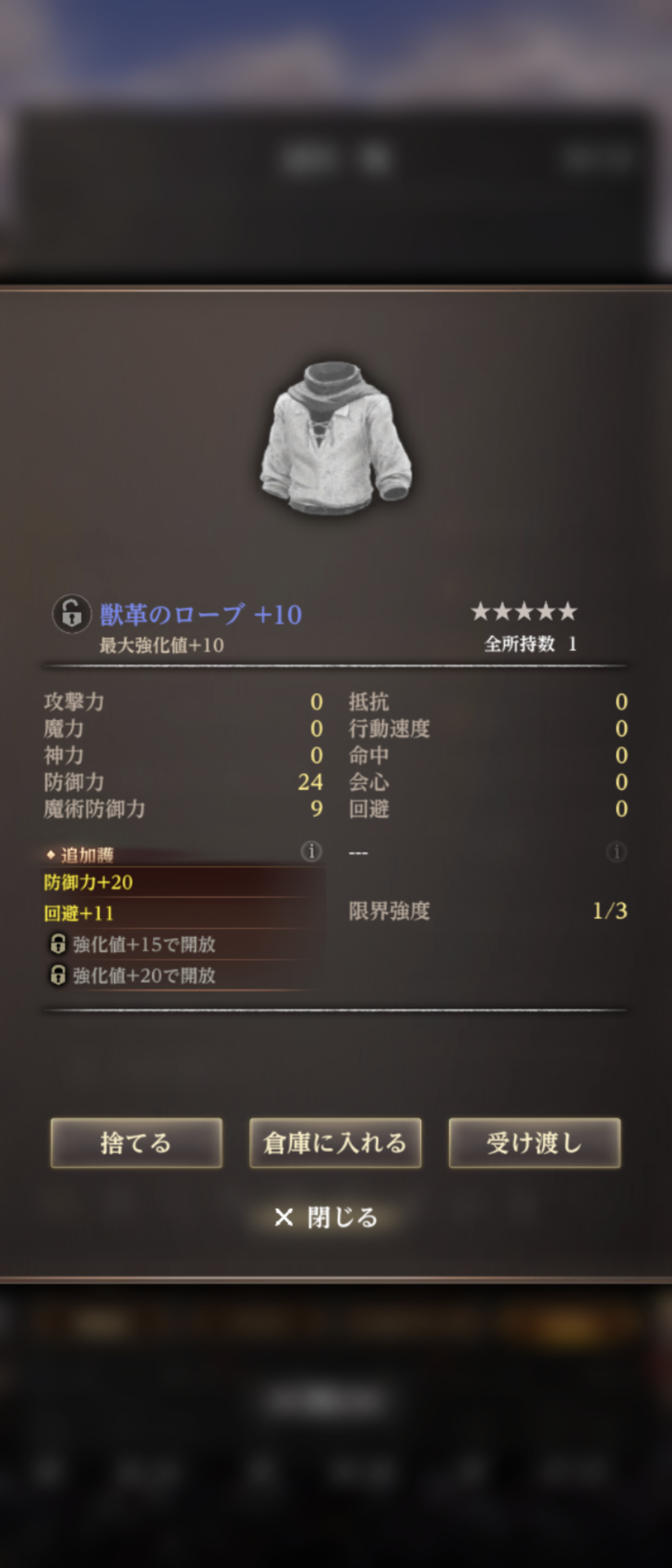Image resolution: width=672 pixels, height=1568 pixels.
Task: Click the 防御力 stat value 24
Action: [310, 782]
